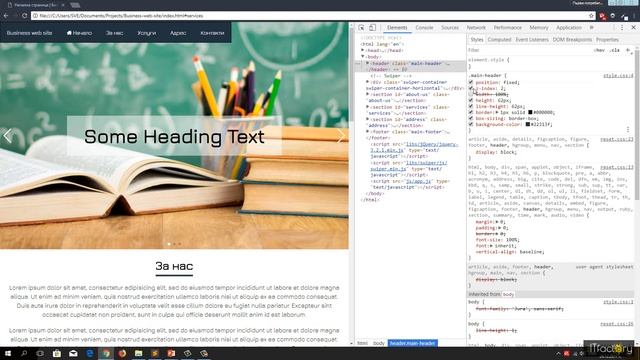640x360 pixels.
Task: Click the Контакти navigation link
Action: pos(212,33)
